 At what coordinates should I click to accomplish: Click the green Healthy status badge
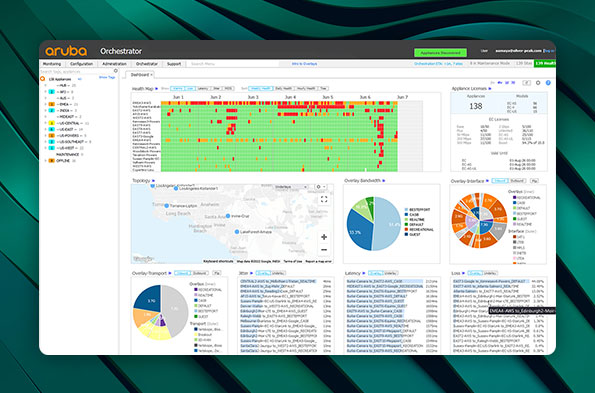click(x=545, y=63)
